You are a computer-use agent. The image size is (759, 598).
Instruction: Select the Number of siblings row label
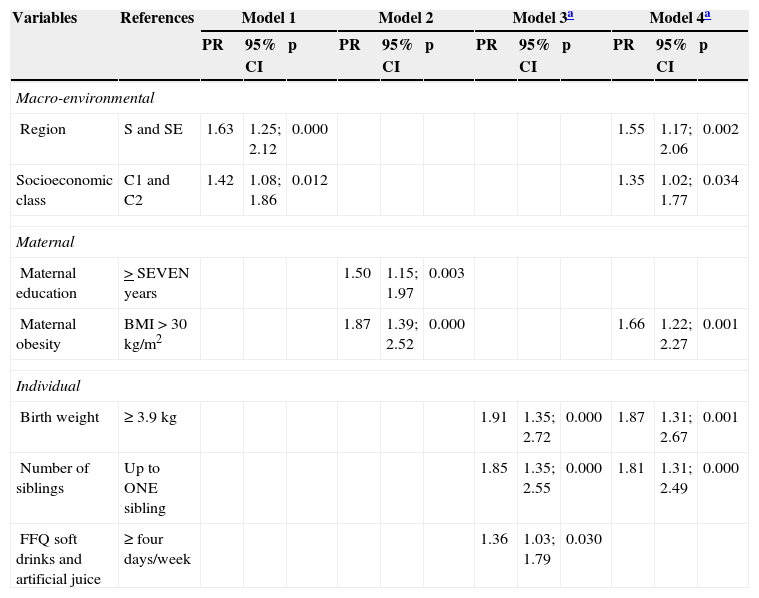click(x=55, y=478)
